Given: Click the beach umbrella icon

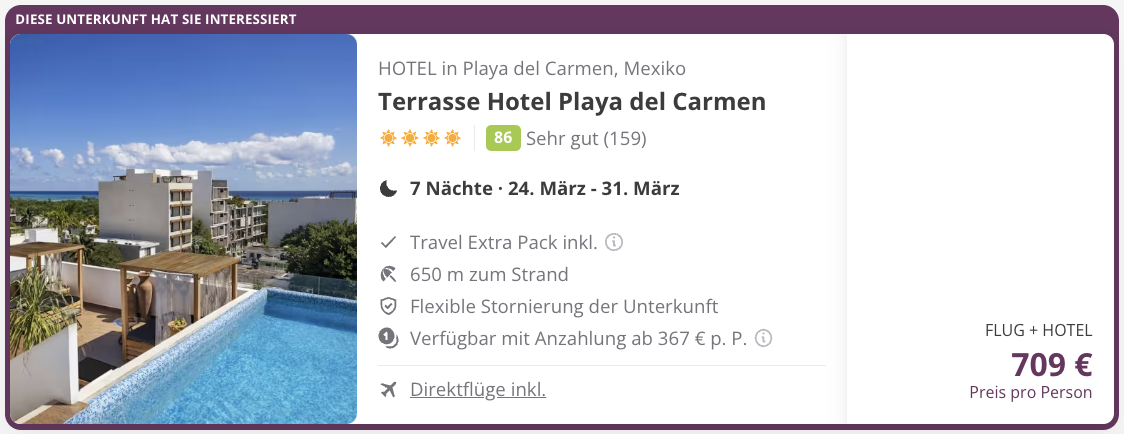Looking at the screenshot, I should tap(390, 274).
